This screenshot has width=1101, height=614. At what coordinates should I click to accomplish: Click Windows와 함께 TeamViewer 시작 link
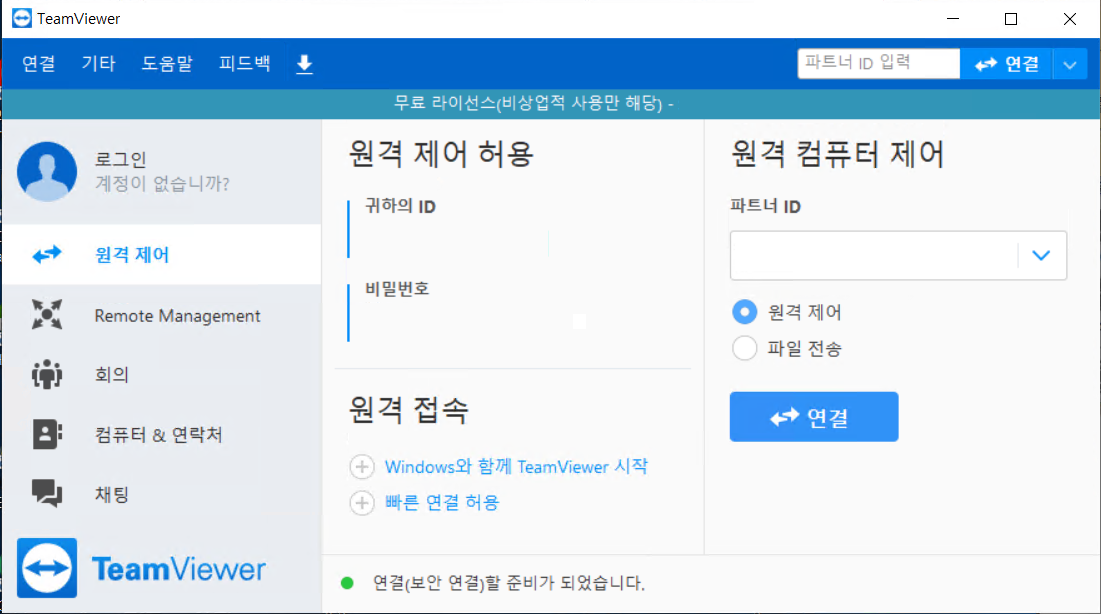click(516, 466)
